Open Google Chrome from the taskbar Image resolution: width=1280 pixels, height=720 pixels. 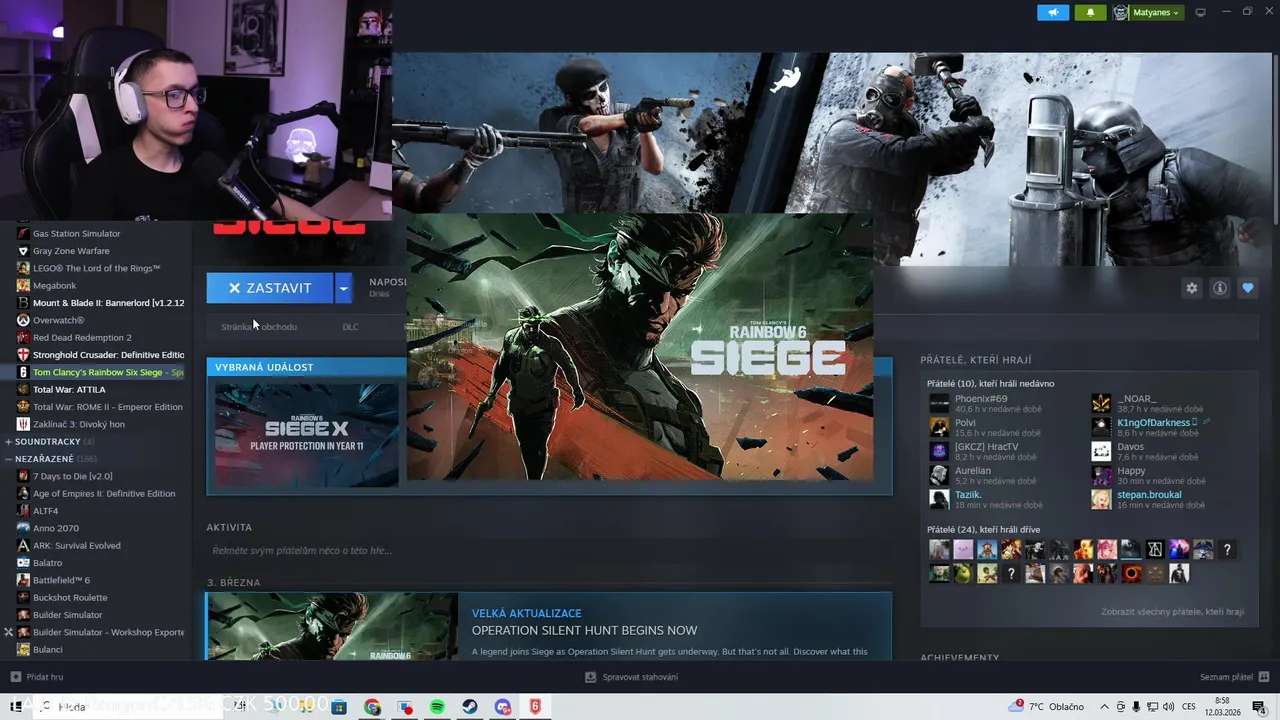pos(372,707)
